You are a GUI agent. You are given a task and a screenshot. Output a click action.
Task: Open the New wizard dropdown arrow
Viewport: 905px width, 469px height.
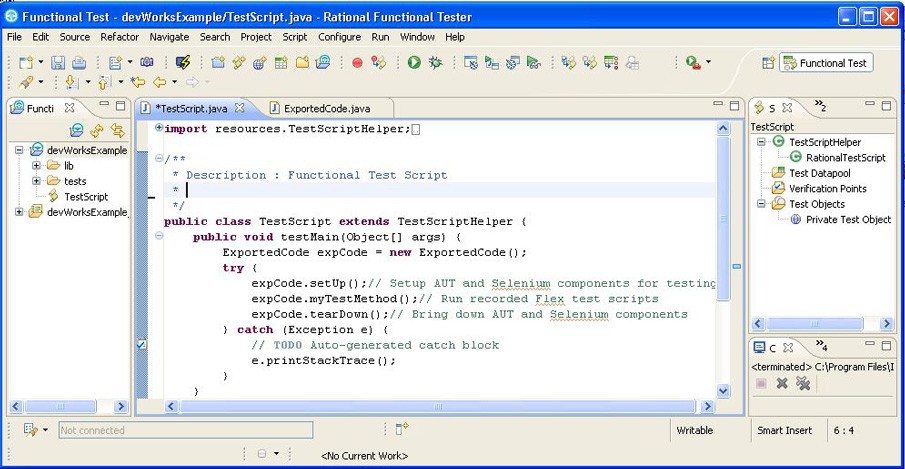(40, 62)
